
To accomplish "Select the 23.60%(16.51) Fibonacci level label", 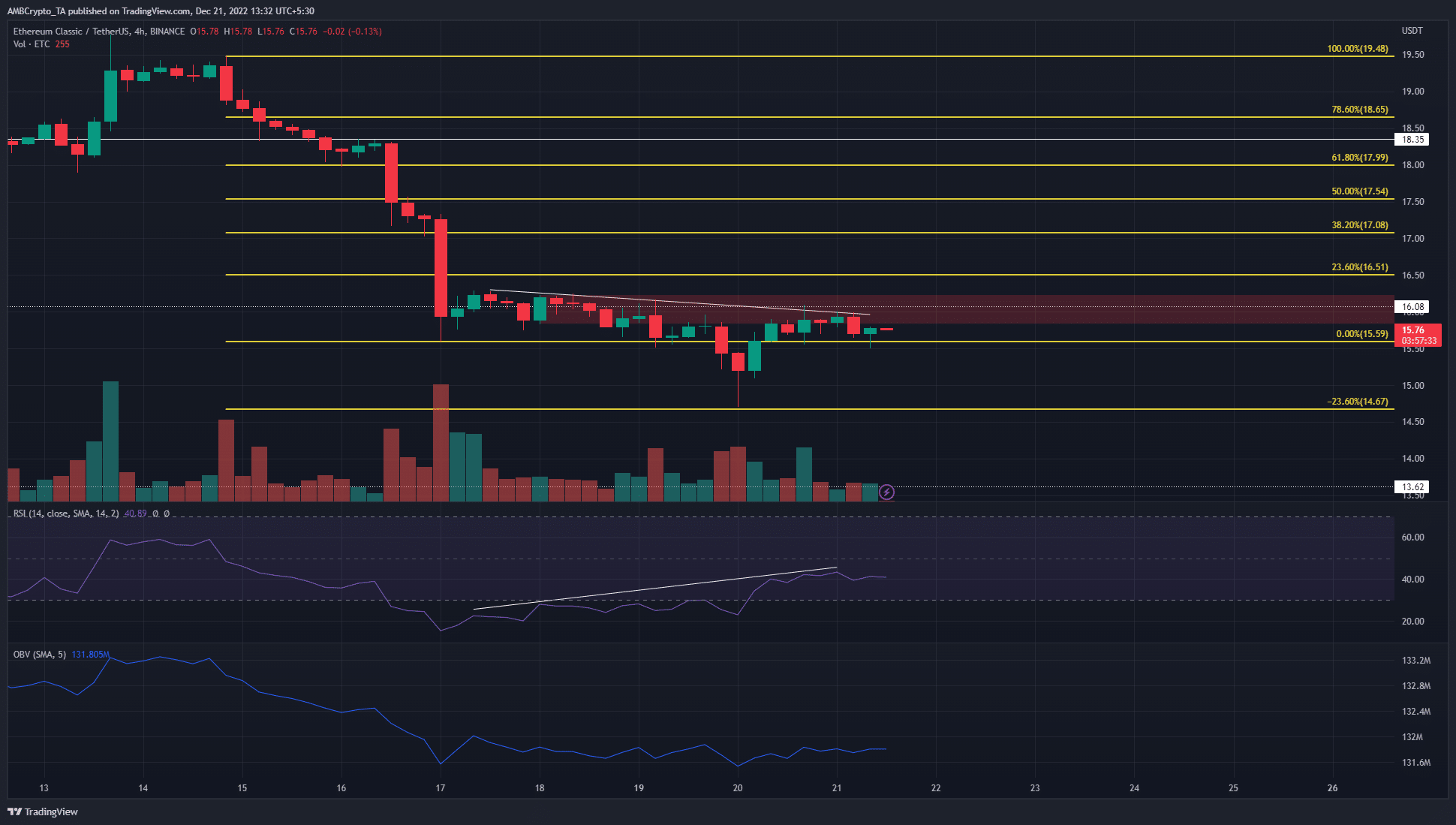I will pos(1360,267).
